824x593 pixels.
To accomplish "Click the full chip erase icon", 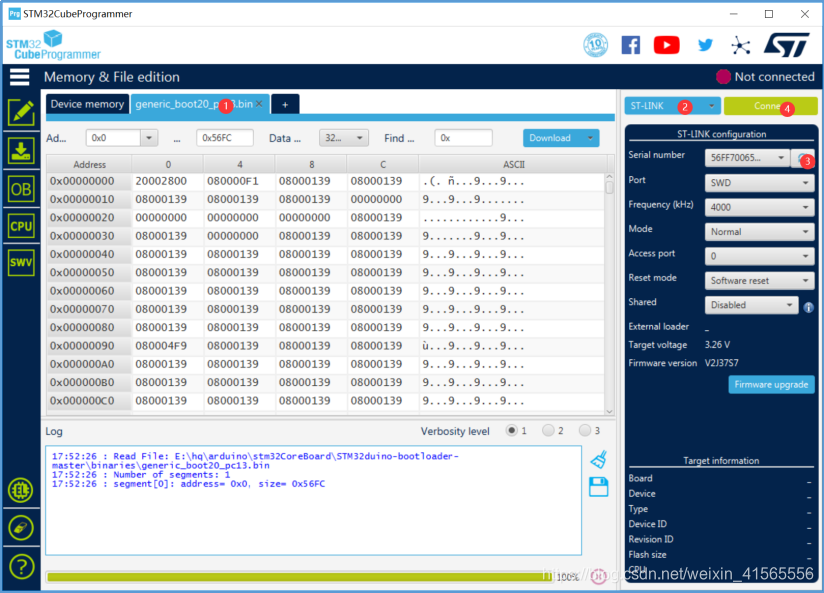I will (21, 528).
